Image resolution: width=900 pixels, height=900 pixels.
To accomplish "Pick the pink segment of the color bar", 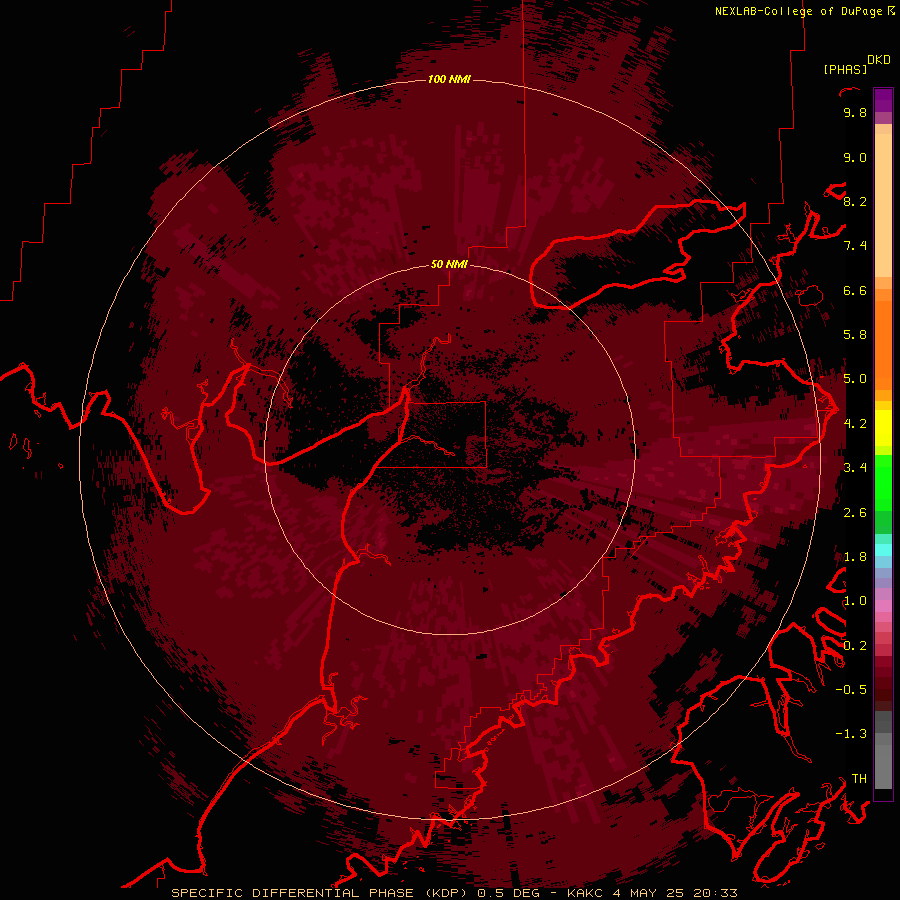I will coord(883,606).
